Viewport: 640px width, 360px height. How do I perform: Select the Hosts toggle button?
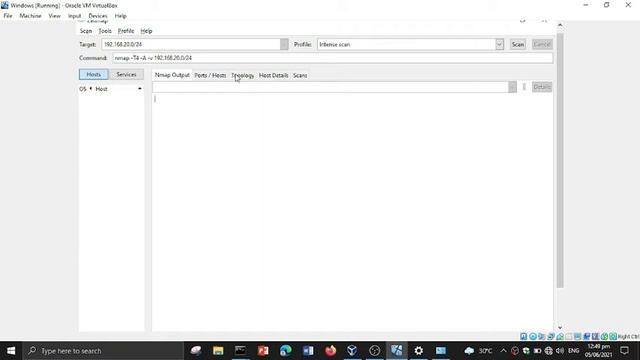[x=93, y=74]
